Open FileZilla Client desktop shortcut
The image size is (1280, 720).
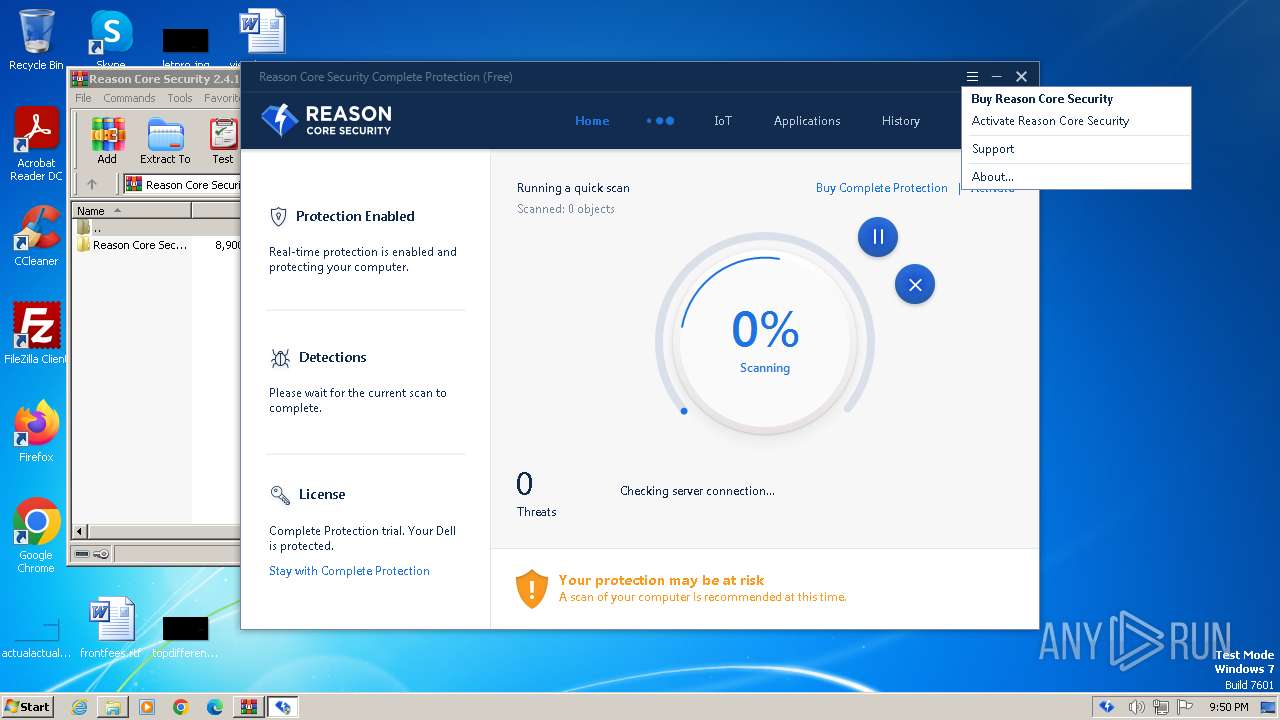[36, 334]
